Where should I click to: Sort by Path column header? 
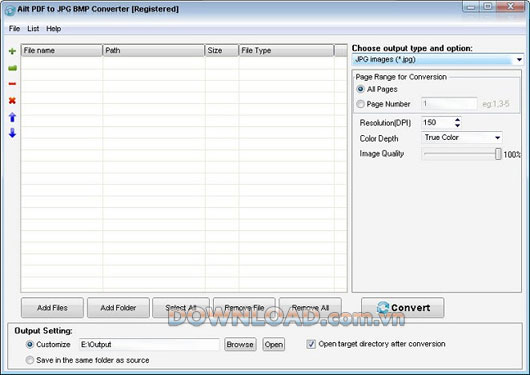(x=153, y=50)
